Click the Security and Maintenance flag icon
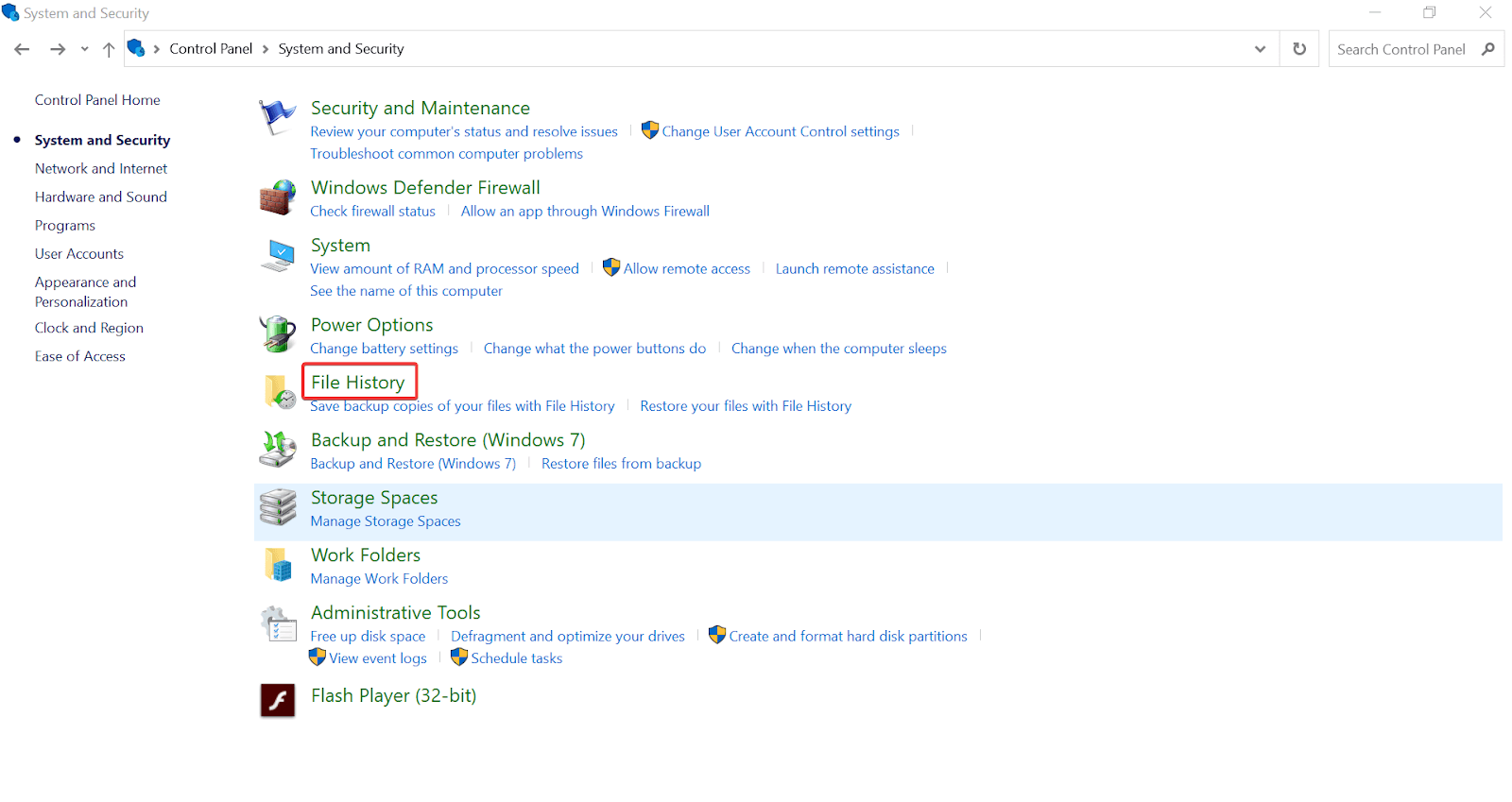 click(277, 118)
